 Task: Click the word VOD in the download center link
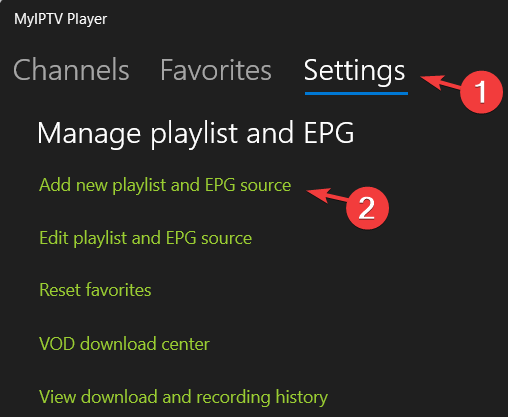coord(57,344)
